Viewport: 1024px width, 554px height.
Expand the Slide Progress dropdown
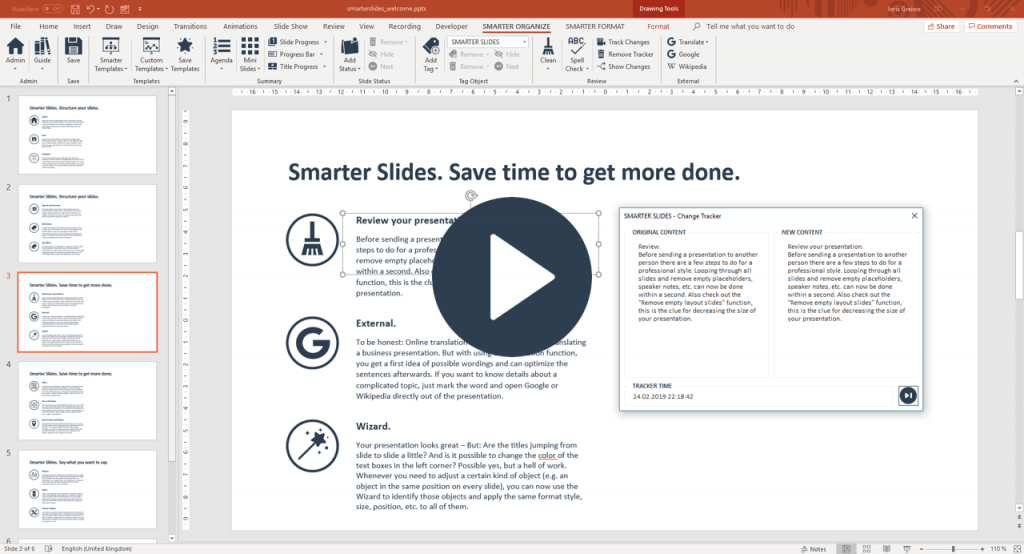325,42
